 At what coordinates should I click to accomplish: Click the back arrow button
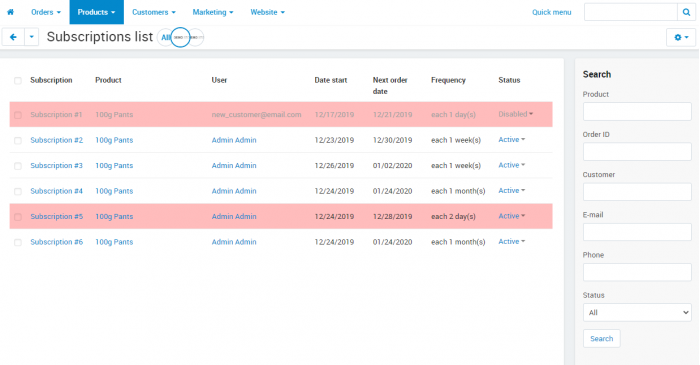(13, 37)
